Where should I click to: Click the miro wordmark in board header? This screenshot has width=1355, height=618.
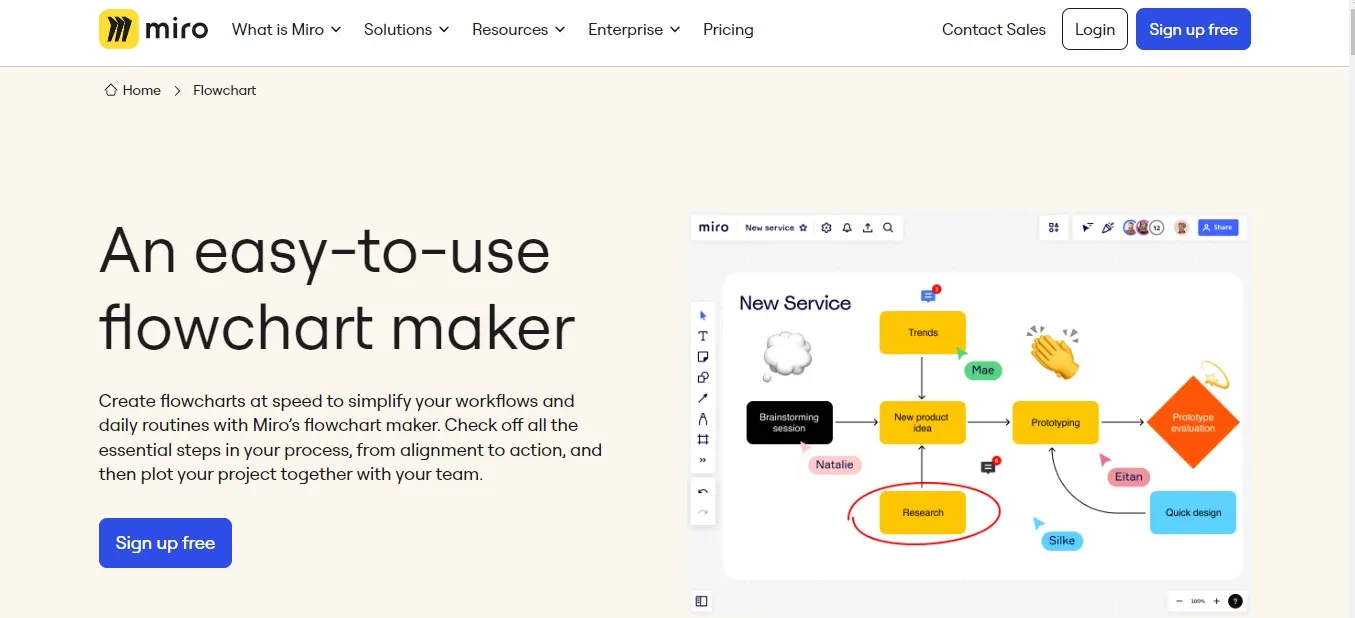tap(714, 228)
